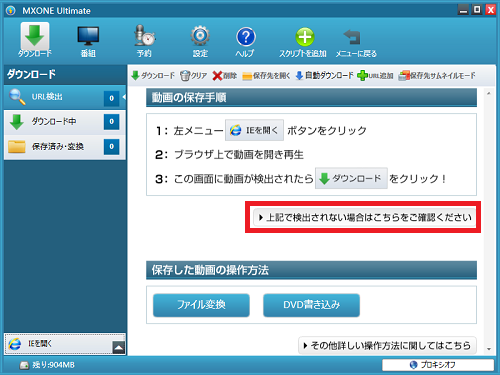Click the 残り:904MB disk status
500x375 pixels.
47,365
